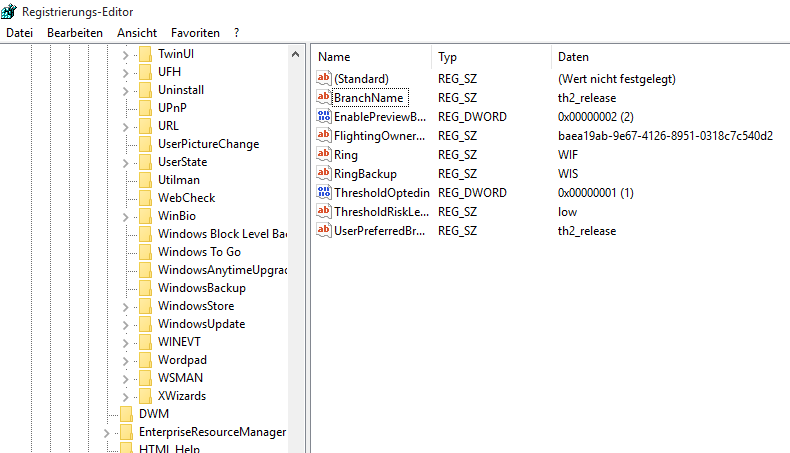Click the folder icon of UserPictureChange key
The width and height of the screenshot is (790, 453).
tap(145, 144)
